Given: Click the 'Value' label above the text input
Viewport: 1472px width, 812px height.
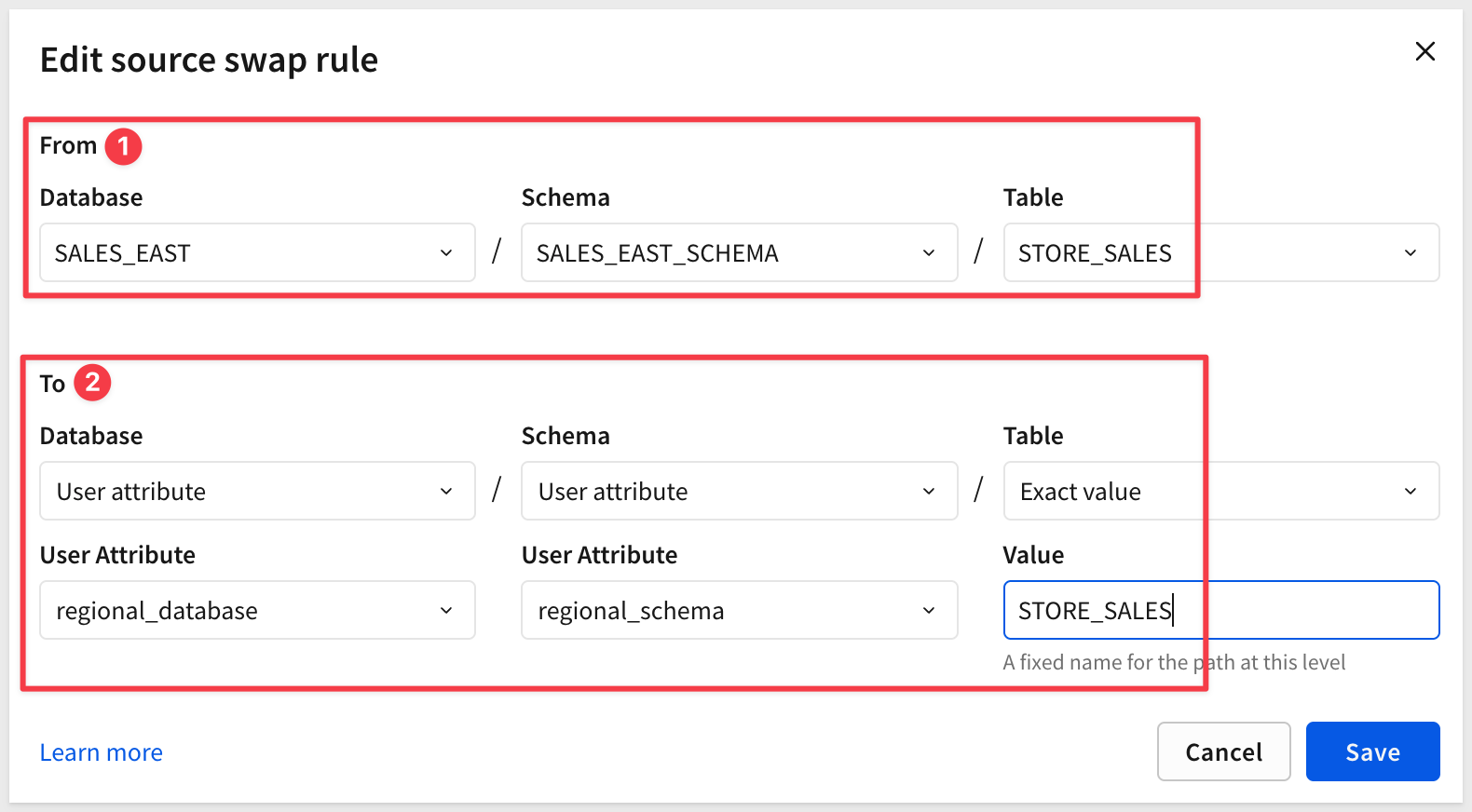Looking at the screenshot, I should (1033, 556).
